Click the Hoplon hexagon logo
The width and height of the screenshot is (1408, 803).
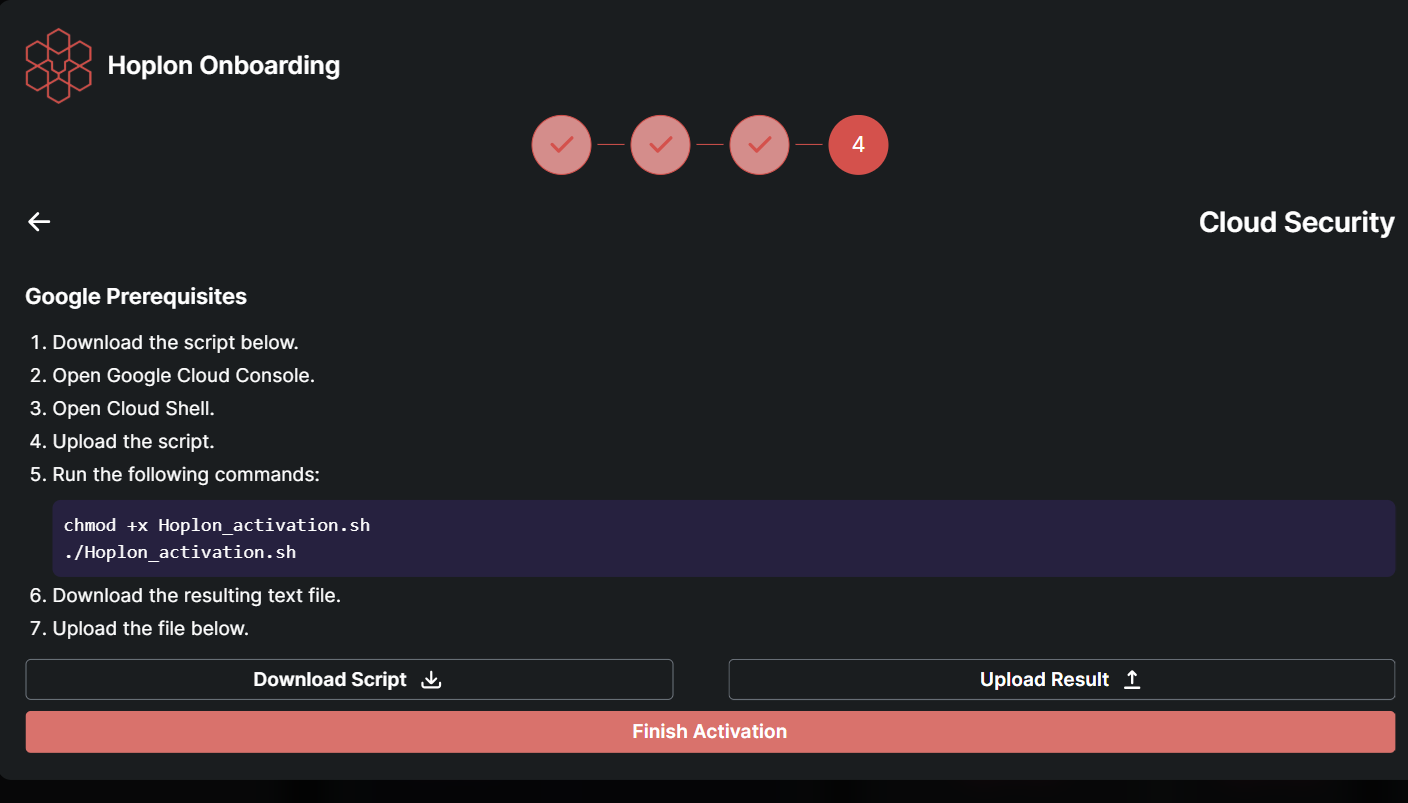(58, 66)
